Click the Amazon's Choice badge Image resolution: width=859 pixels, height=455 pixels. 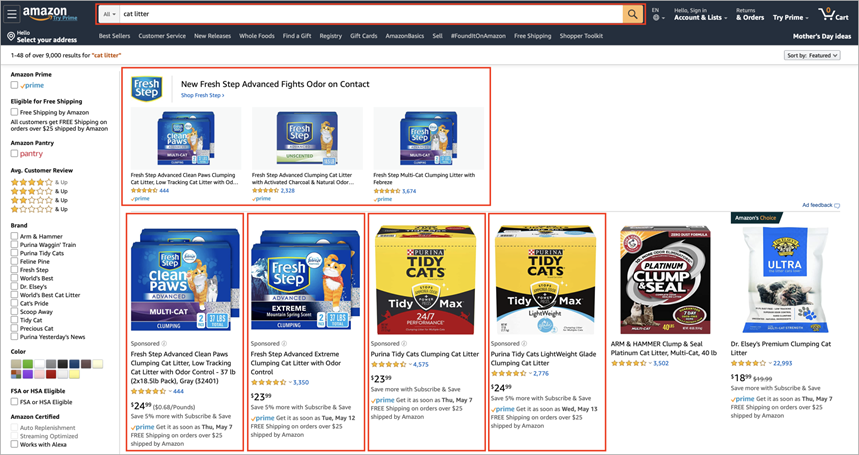coord(755,218)
